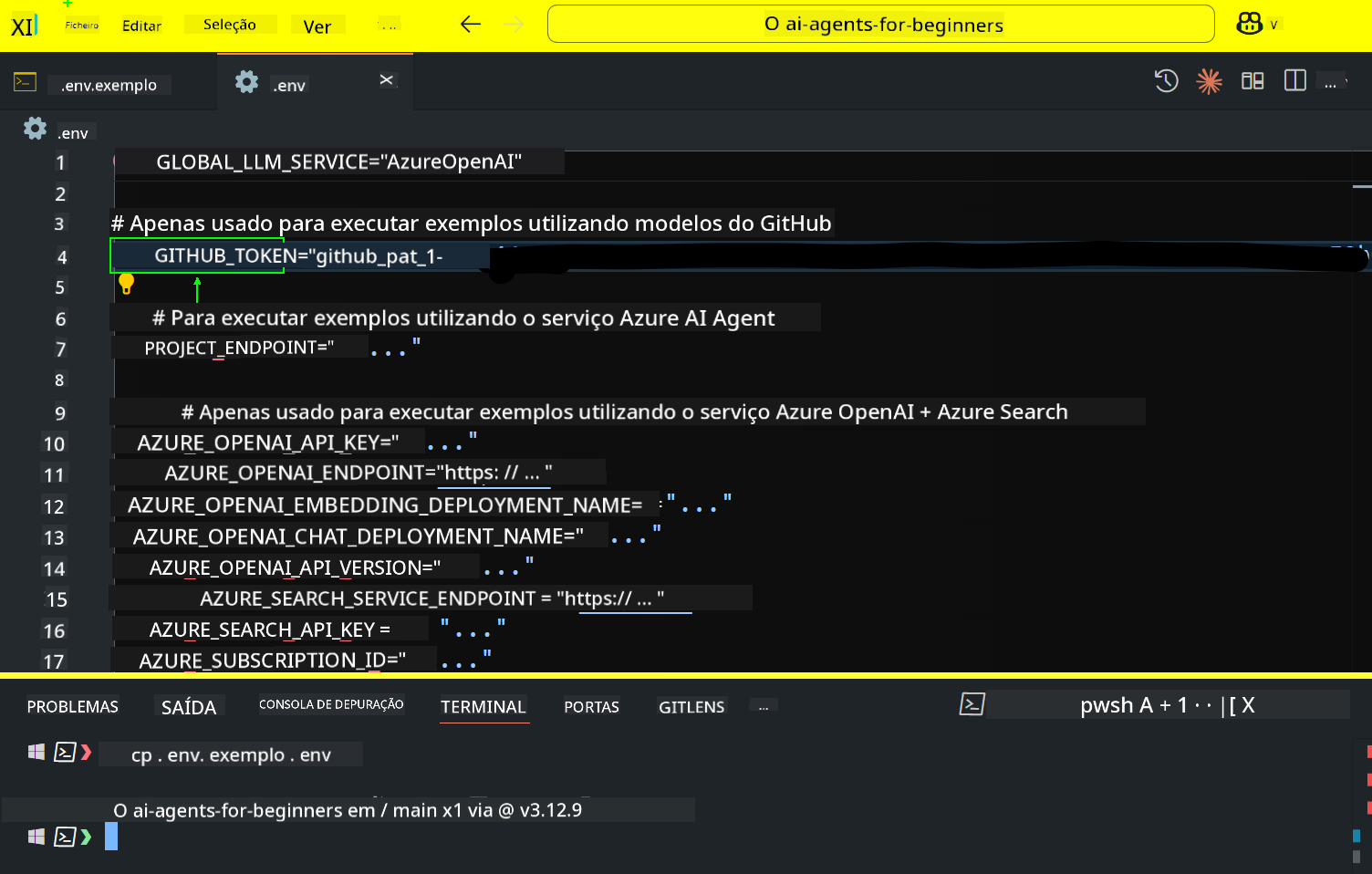Expand the Copilot dropdown chevron
The width and height of the screenshot is (1372, 874).
(1273, 25)
